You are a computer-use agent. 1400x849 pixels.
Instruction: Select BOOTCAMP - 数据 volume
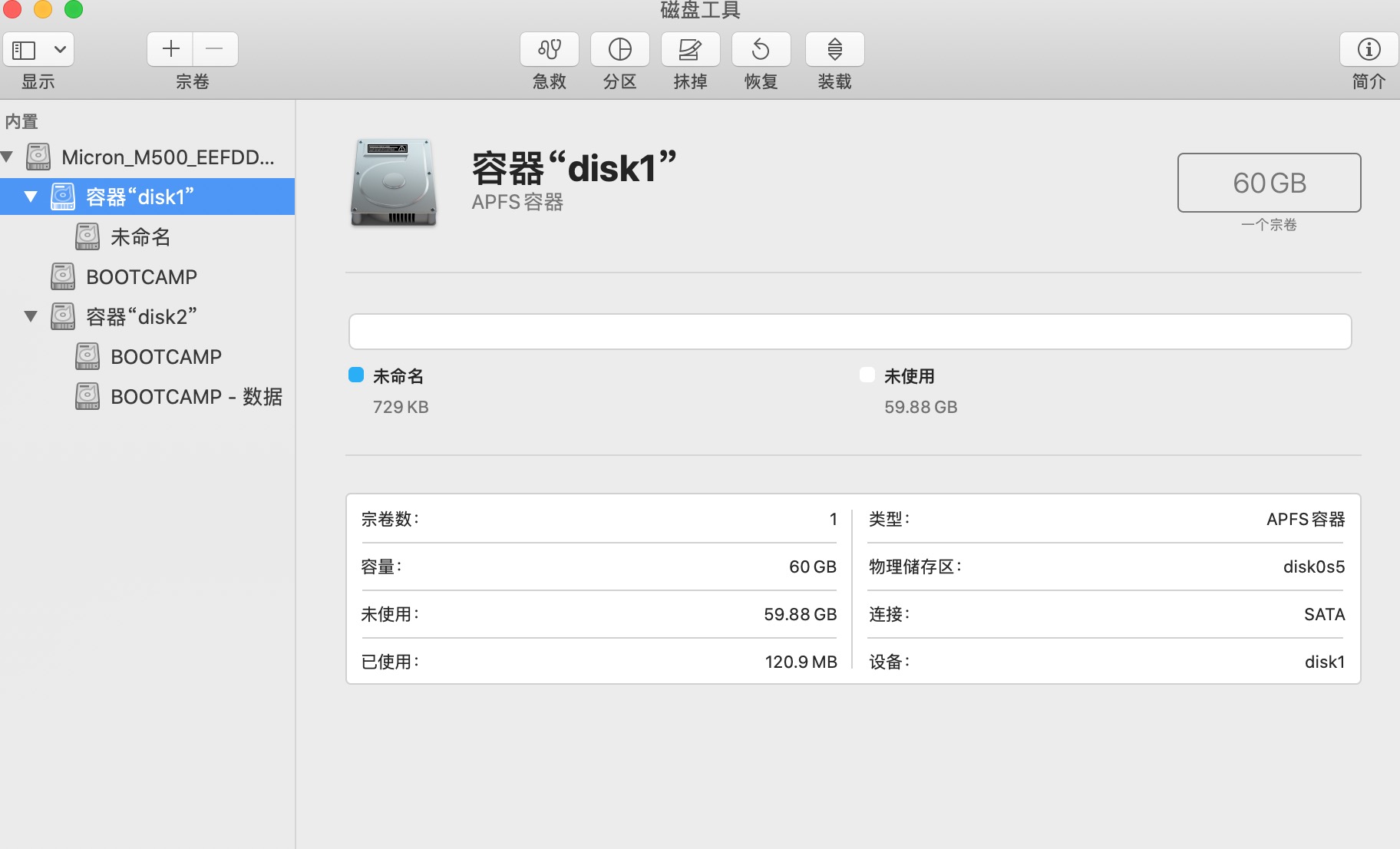pyautogui.click(x=196, y=397)
